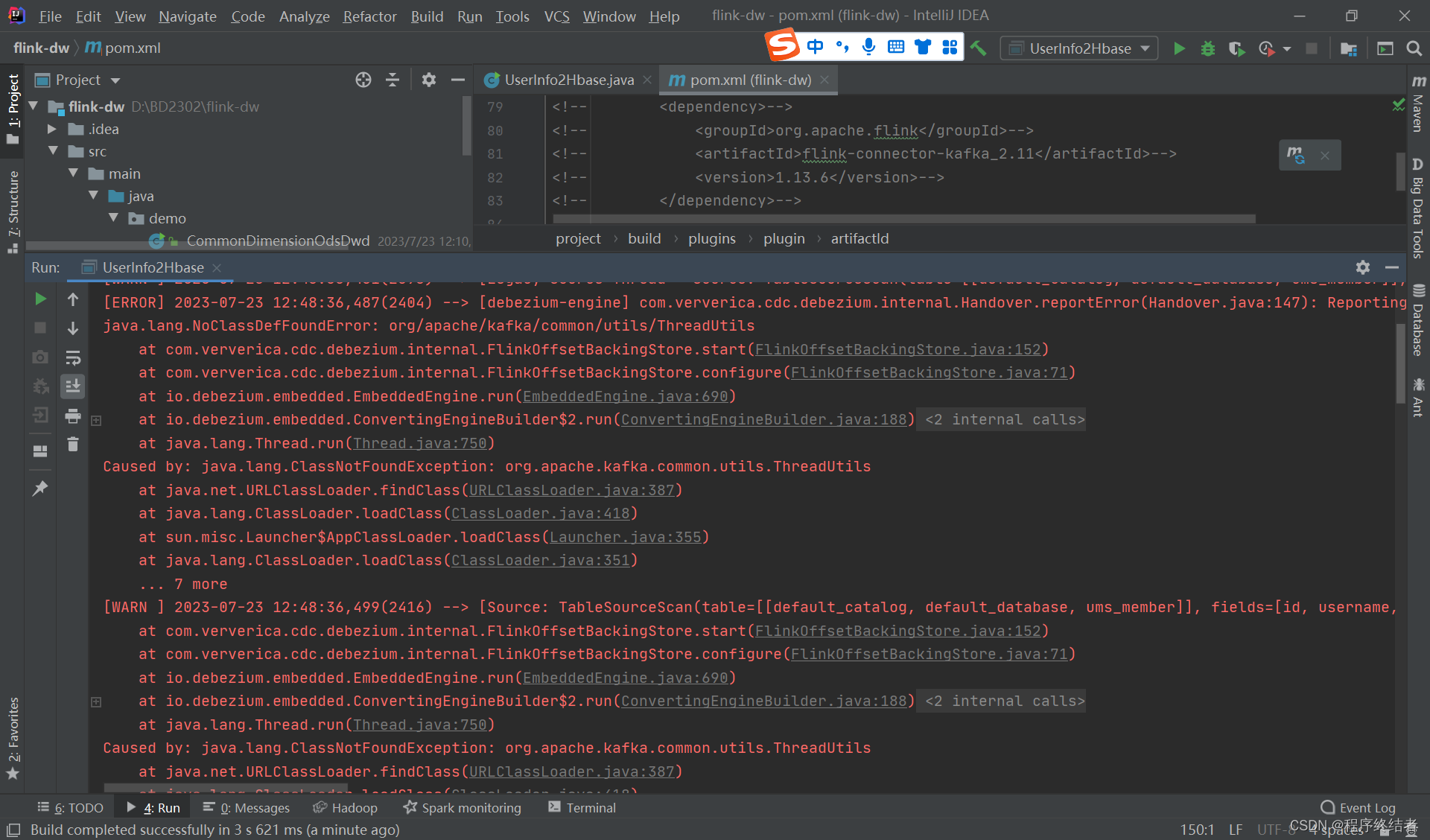Minimize the Run tool window
1430x840 pixels.
(x=1392, y=267)
